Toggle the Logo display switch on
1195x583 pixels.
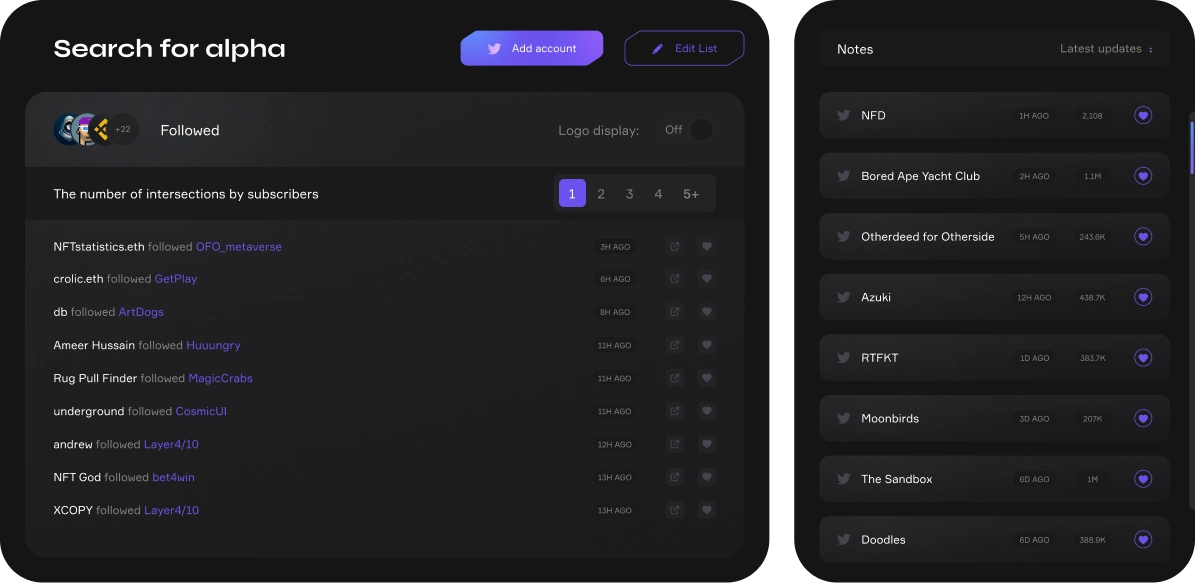pos(701,130)
